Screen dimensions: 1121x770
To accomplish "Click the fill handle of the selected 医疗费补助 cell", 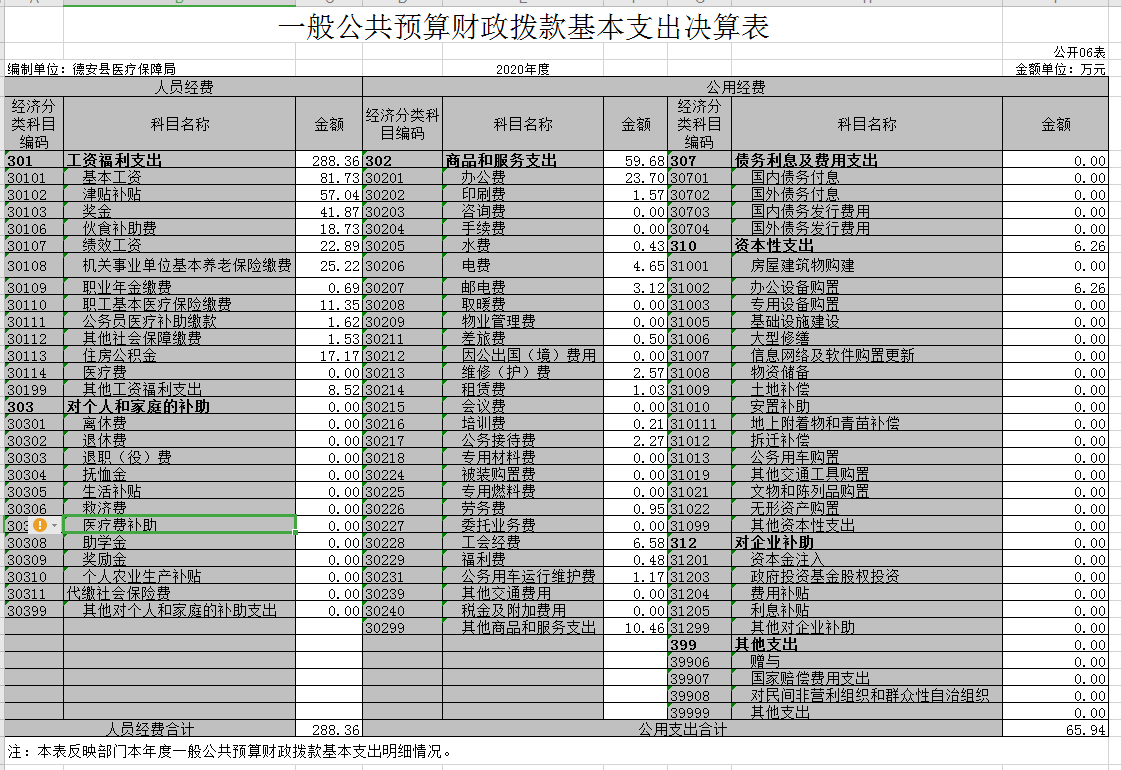I will pyautogui.click(x=296, y=533).
